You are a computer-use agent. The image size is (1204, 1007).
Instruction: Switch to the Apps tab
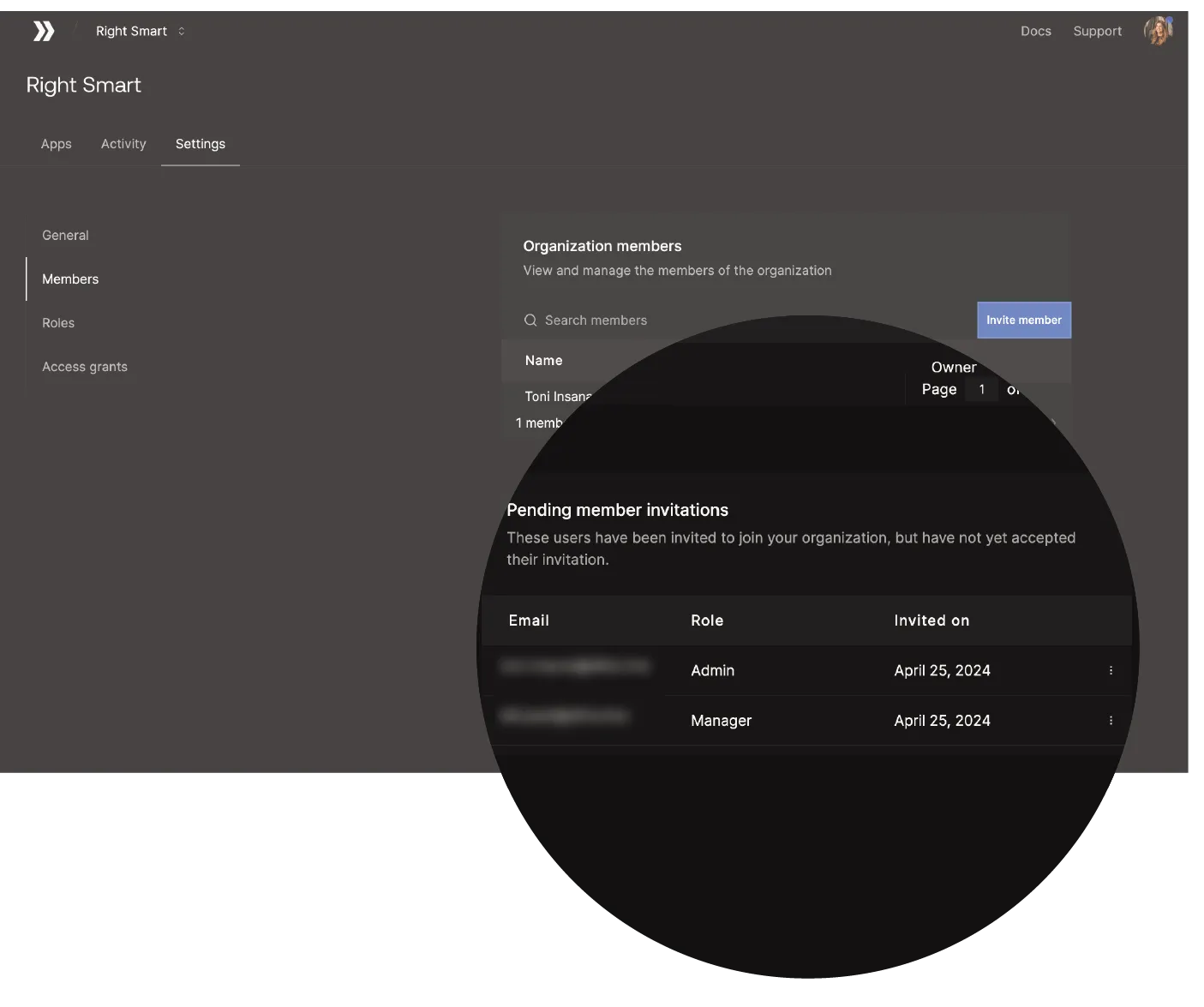point(57,144)
